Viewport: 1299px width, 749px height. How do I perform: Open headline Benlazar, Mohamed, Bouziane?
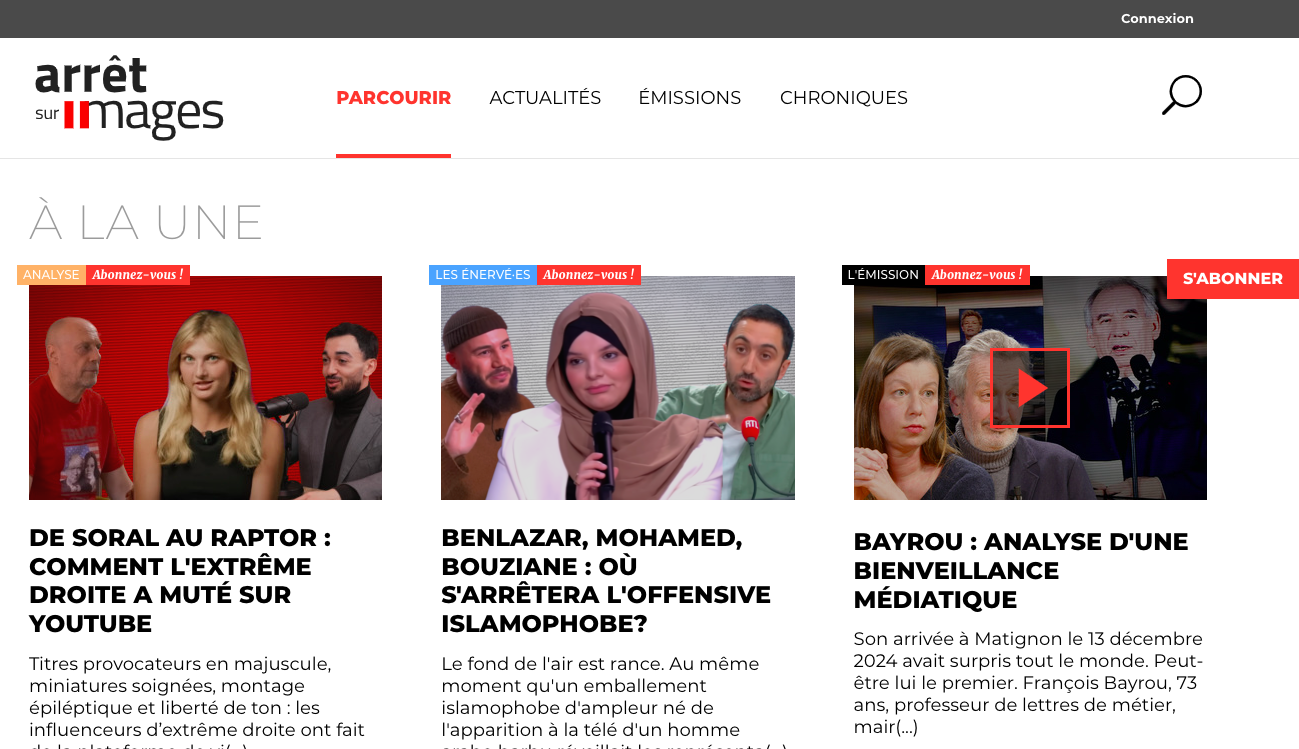coord(606,581)
